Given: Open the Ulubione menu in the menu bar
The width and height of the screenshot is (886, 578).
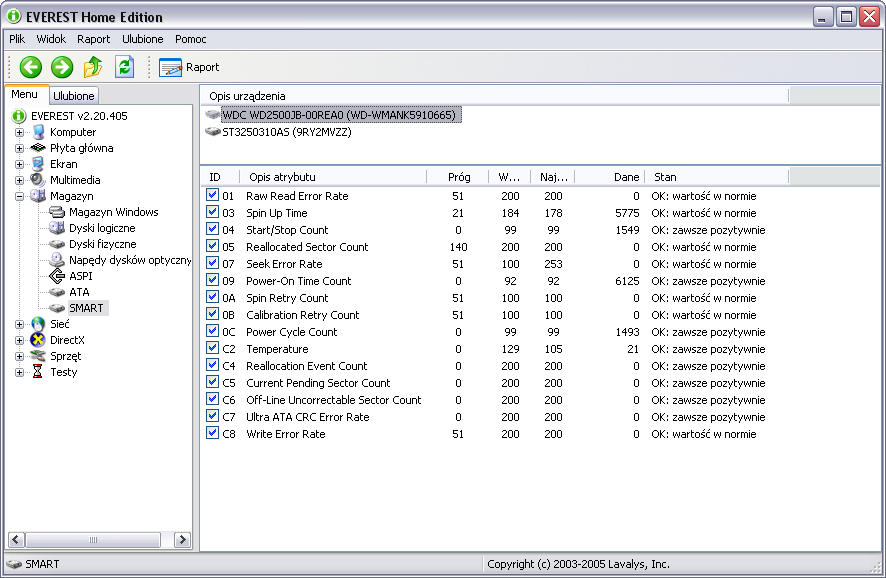Looking at the screenshot, I should click(x=143, y=39).
